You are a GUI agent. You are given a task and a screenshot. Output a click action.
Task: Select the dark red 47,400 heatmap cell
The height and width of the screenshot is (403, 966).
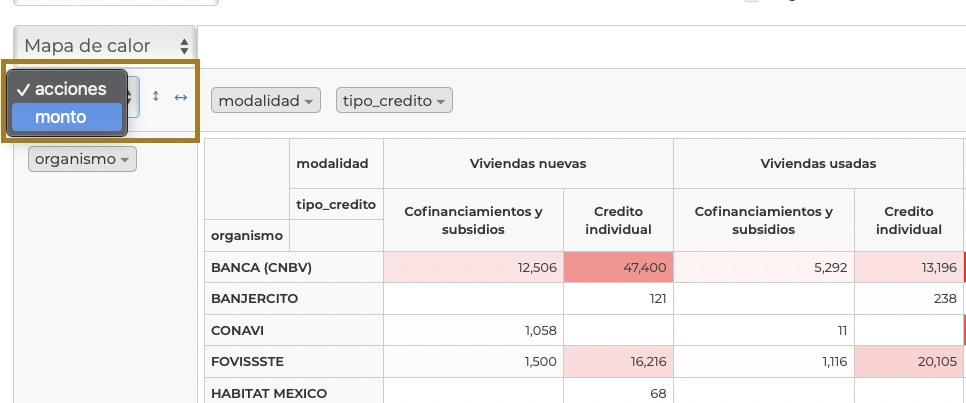(x=618, y=267)
